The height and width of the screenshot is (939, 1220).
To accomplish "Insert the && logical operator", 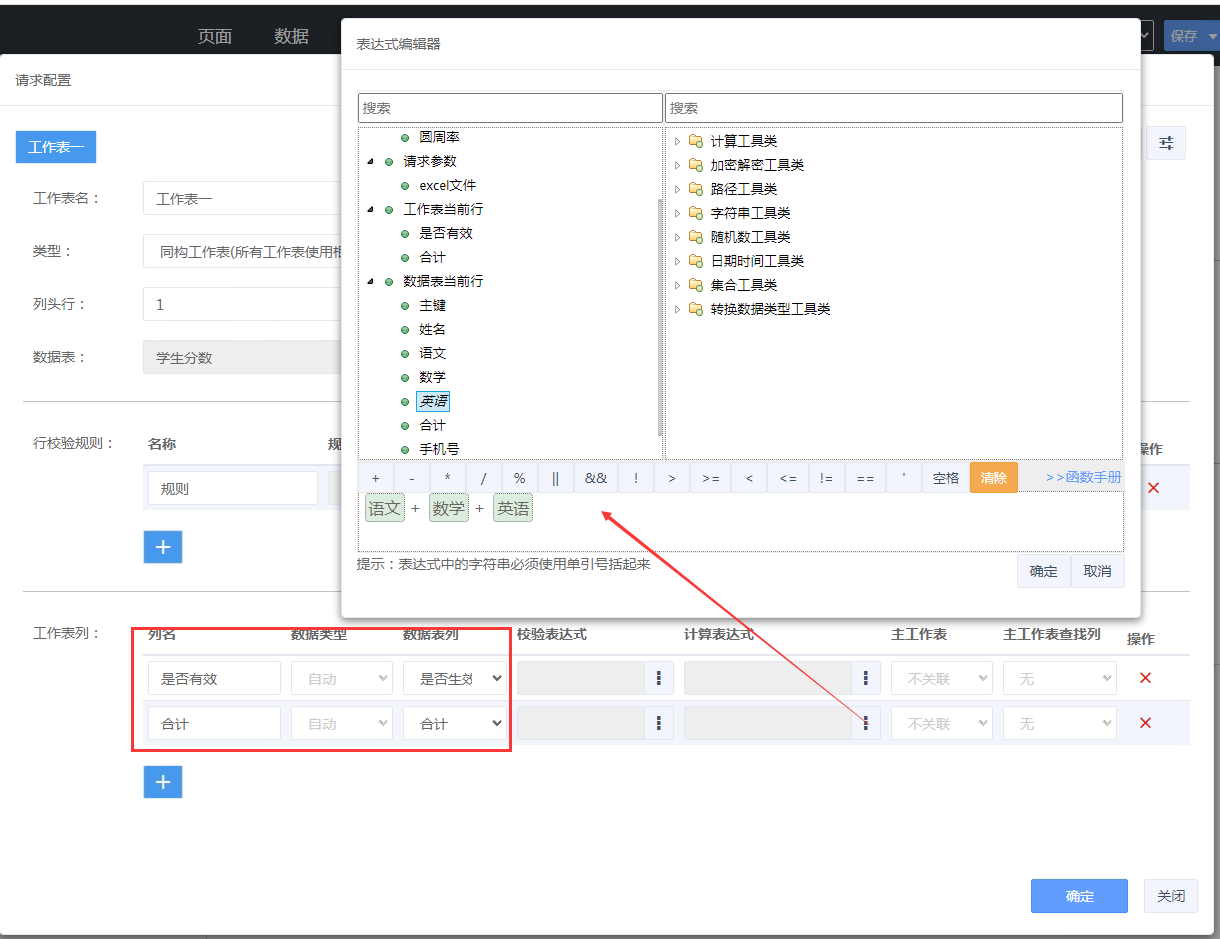I will coord(596,478).
